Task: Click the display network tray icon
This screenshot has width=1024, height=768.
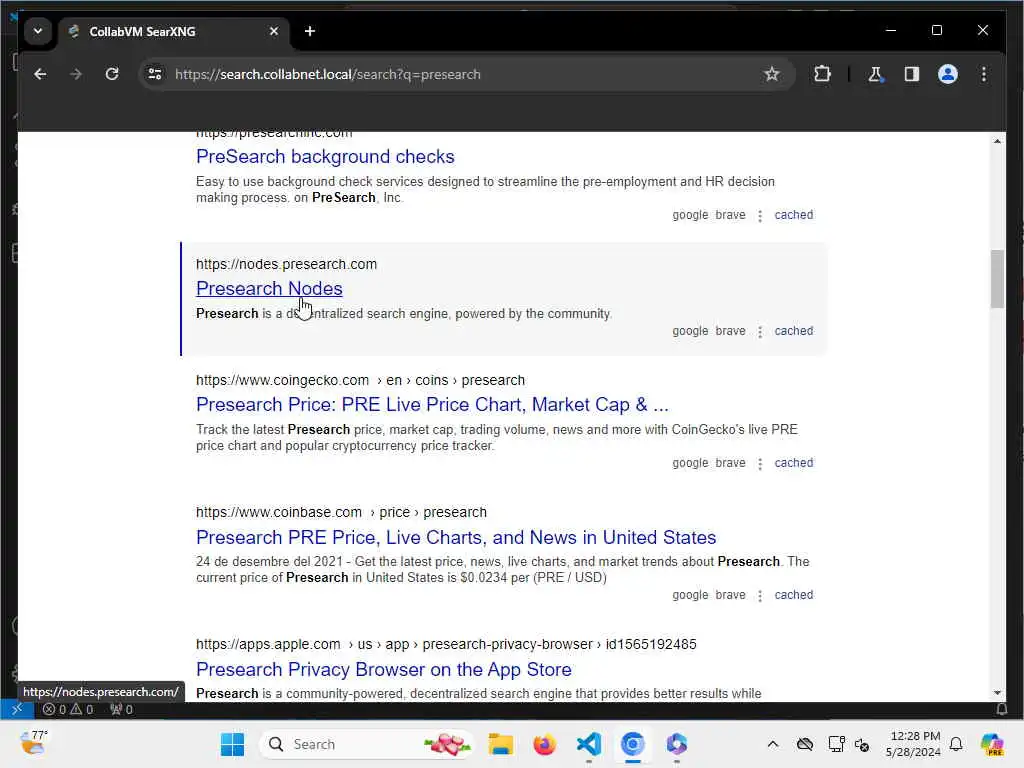Action: 835,744
